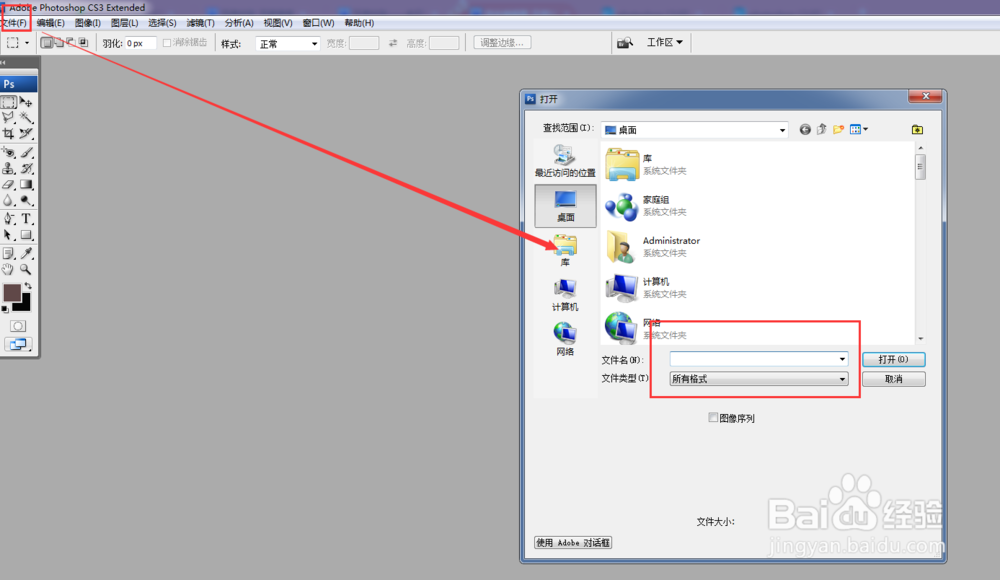The height and width of the screenshot is (580, 1000).
Task: Select the Rectangle shape tool
Action: [26, 235]
